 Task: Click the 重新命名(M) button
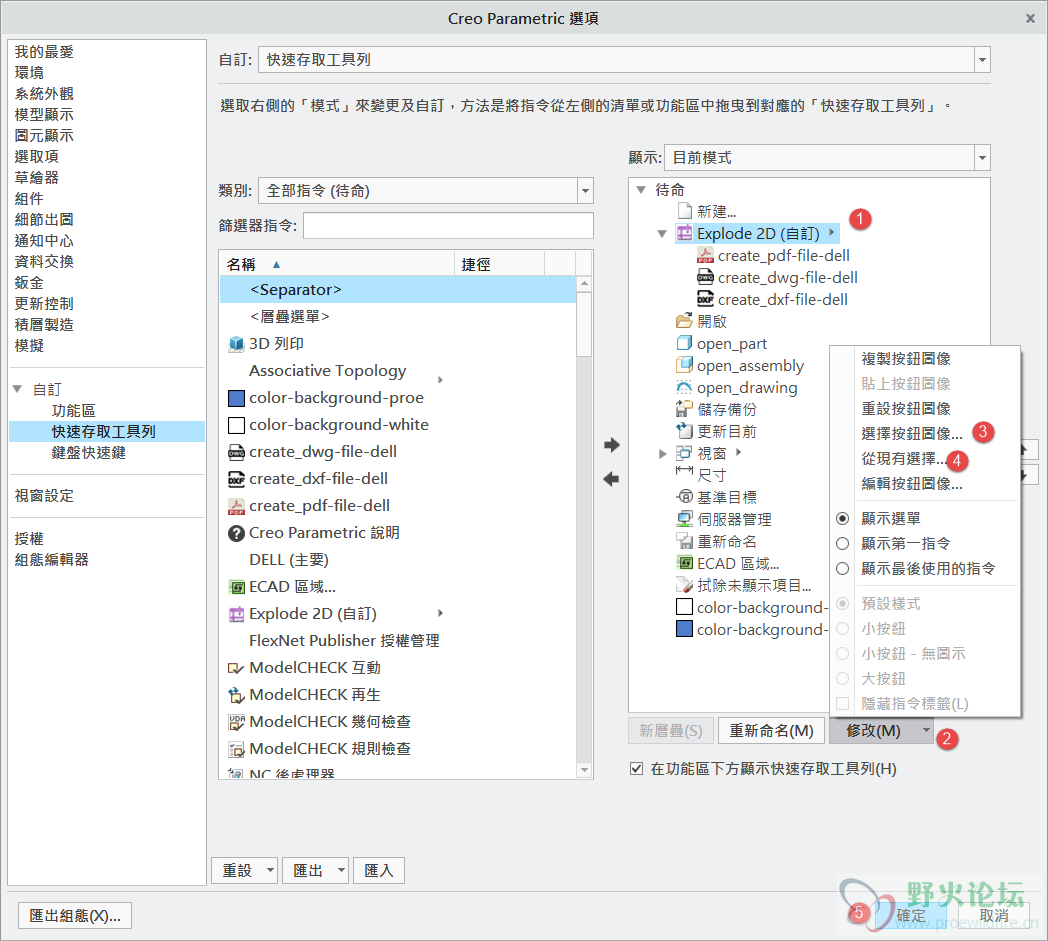click(x=771, y=730)
